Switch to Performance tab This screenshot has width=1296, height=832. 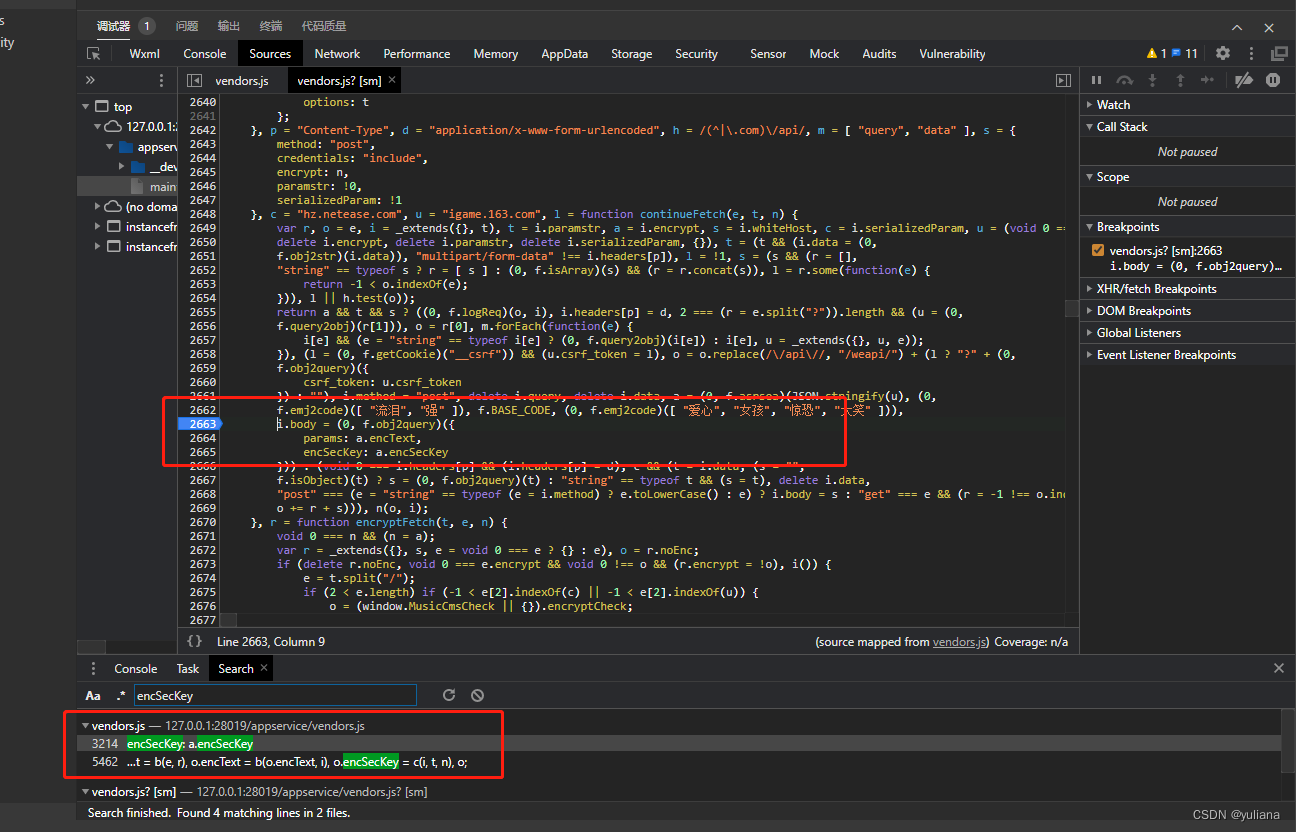pyautogui.click(x=417, y=54)
